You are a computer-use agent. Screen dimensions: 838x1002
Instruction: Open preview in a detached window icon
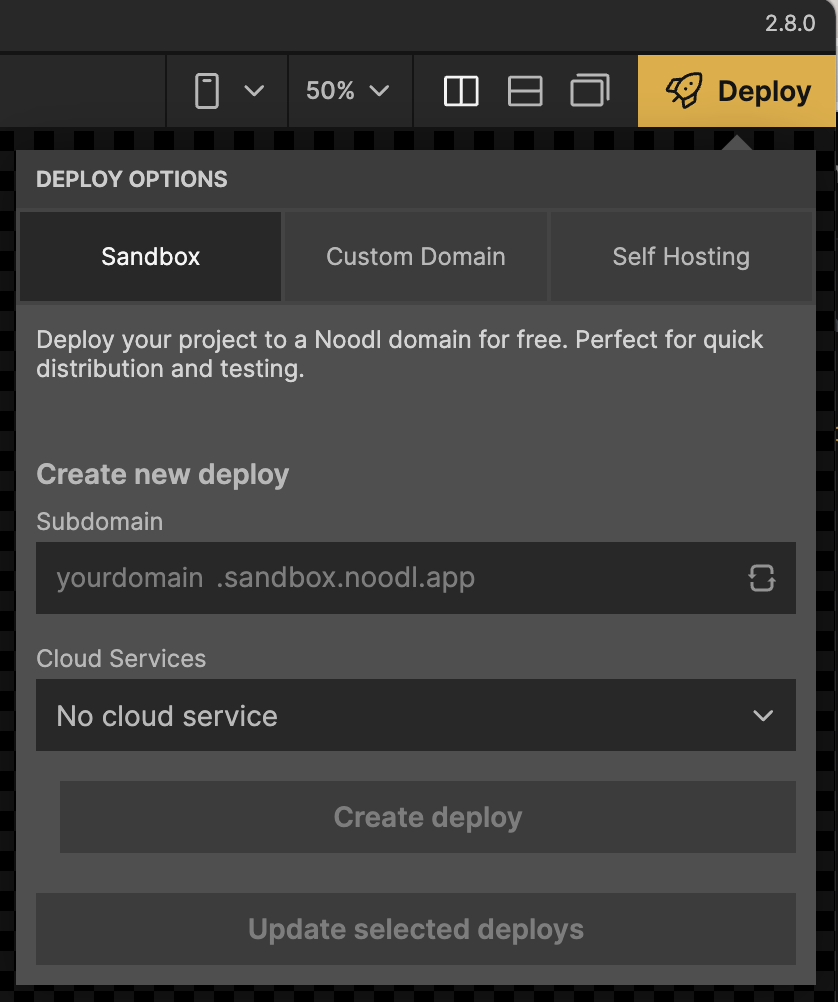(589, 91)
